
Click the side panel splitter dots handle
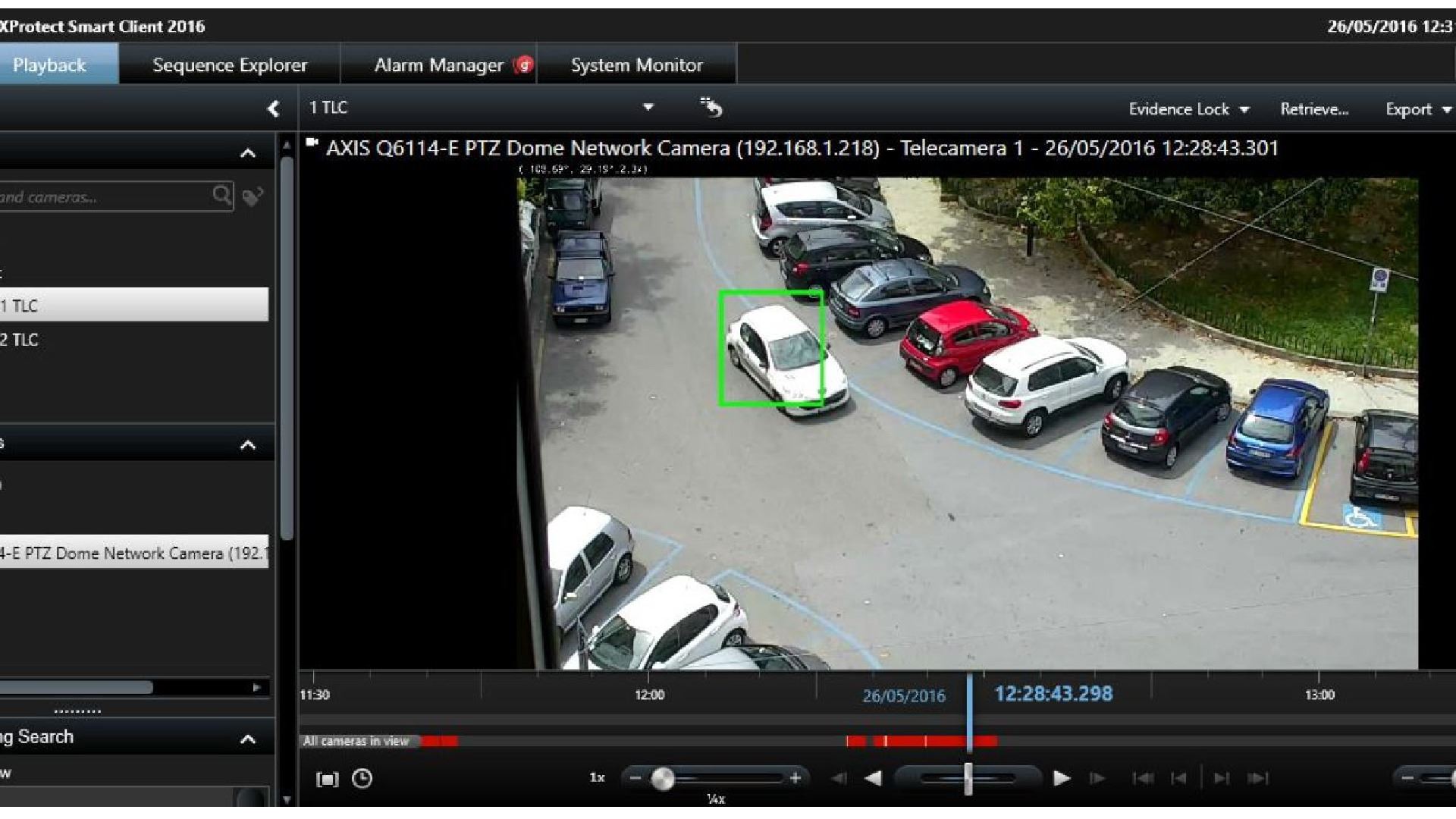77,711
